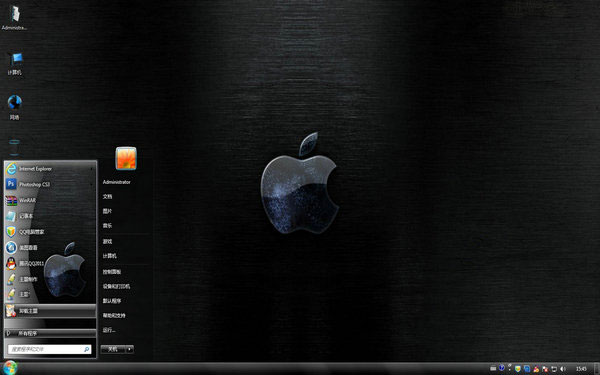Focus the Start menu search box
Image resolution: width=600 pixels, height=375 pixels.
[x=49, y=349]
